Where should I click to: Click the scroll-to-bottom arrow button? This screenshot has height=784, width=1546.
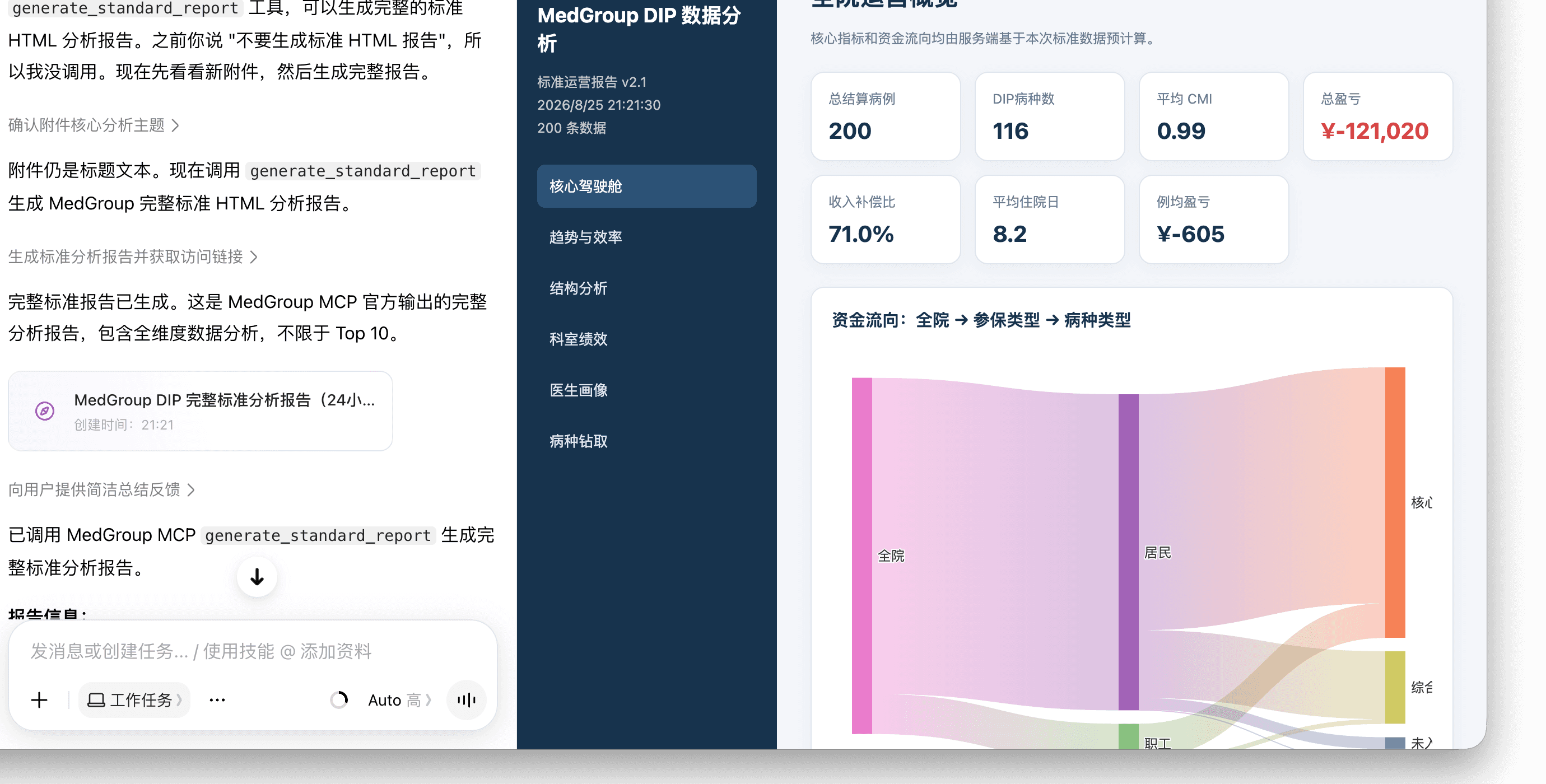click(257, 577)
